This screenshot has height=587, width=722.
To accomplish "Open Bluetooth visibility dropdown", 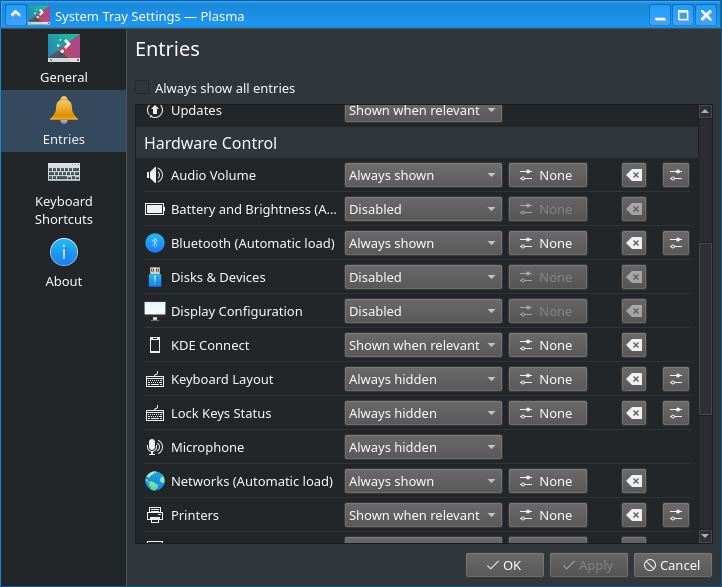I will pos(423,243).
